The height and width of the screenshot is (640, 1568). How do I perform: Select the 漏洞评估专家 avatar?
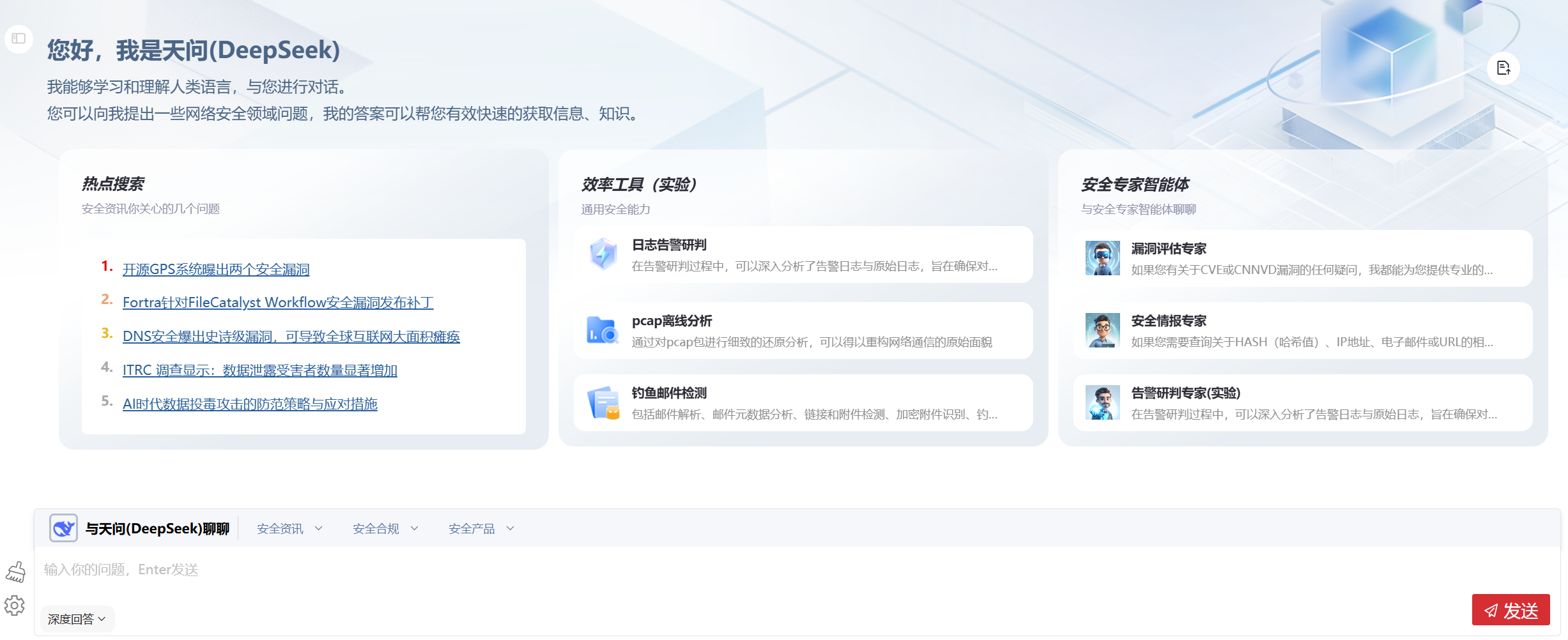pos(1102,258)
